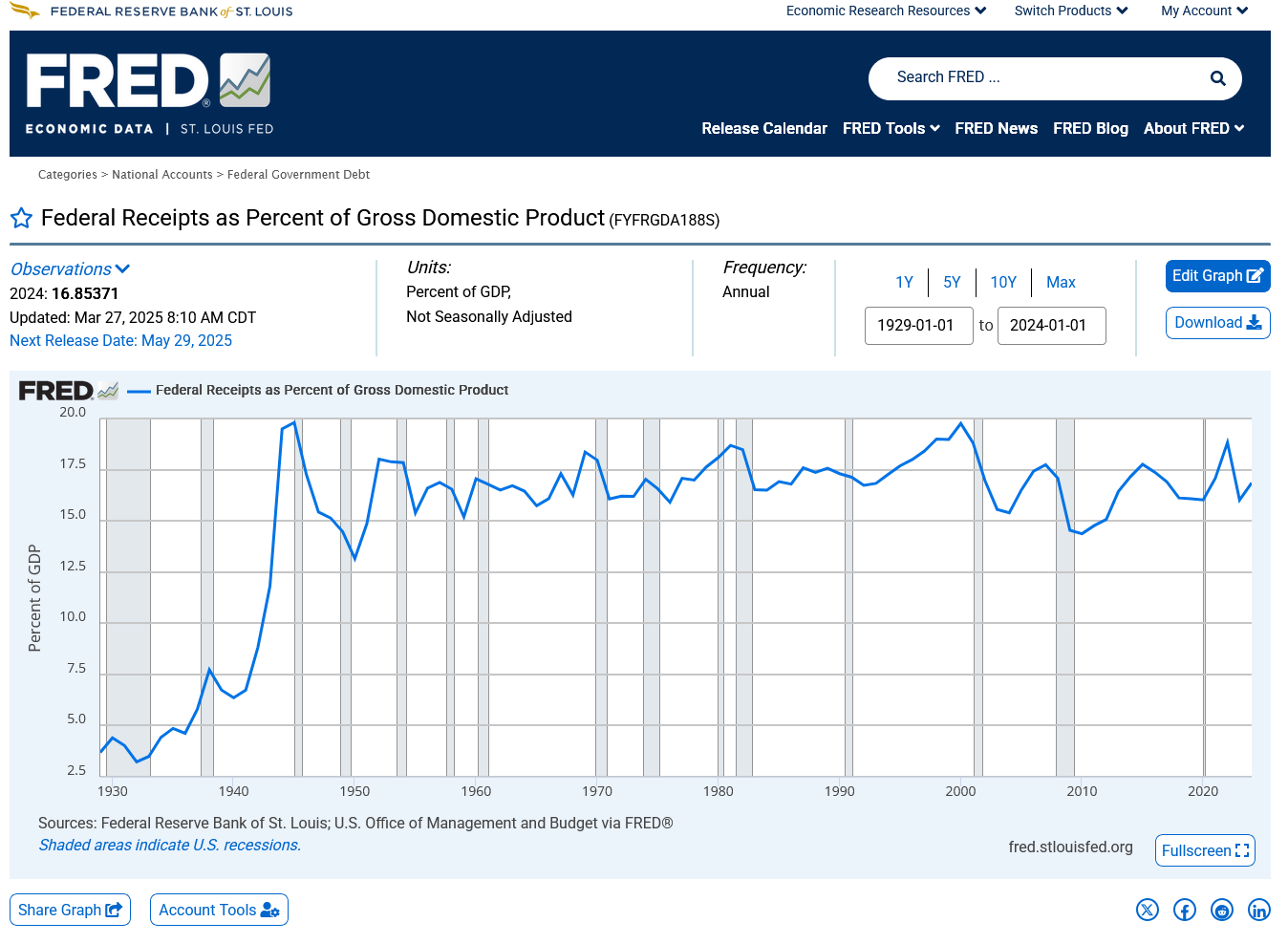Screen dimensions: 1288x944
Task: Open the National Accounts breadcrumb link
Action: tap(162, 175)
